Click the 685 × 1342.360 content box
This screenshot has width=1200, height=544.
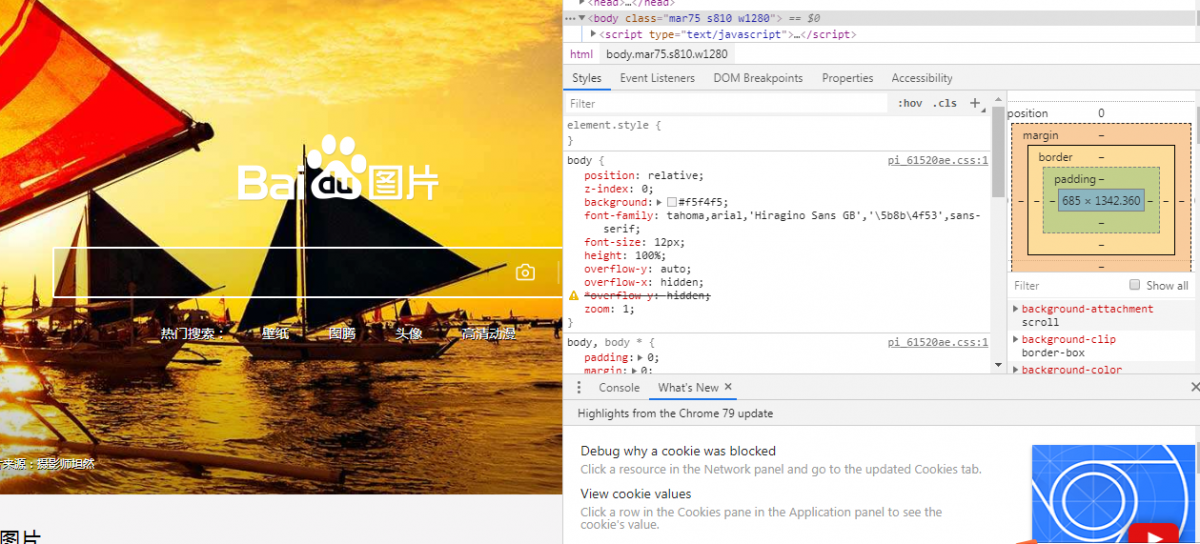pyautogui.click(x=1101, y=201)
